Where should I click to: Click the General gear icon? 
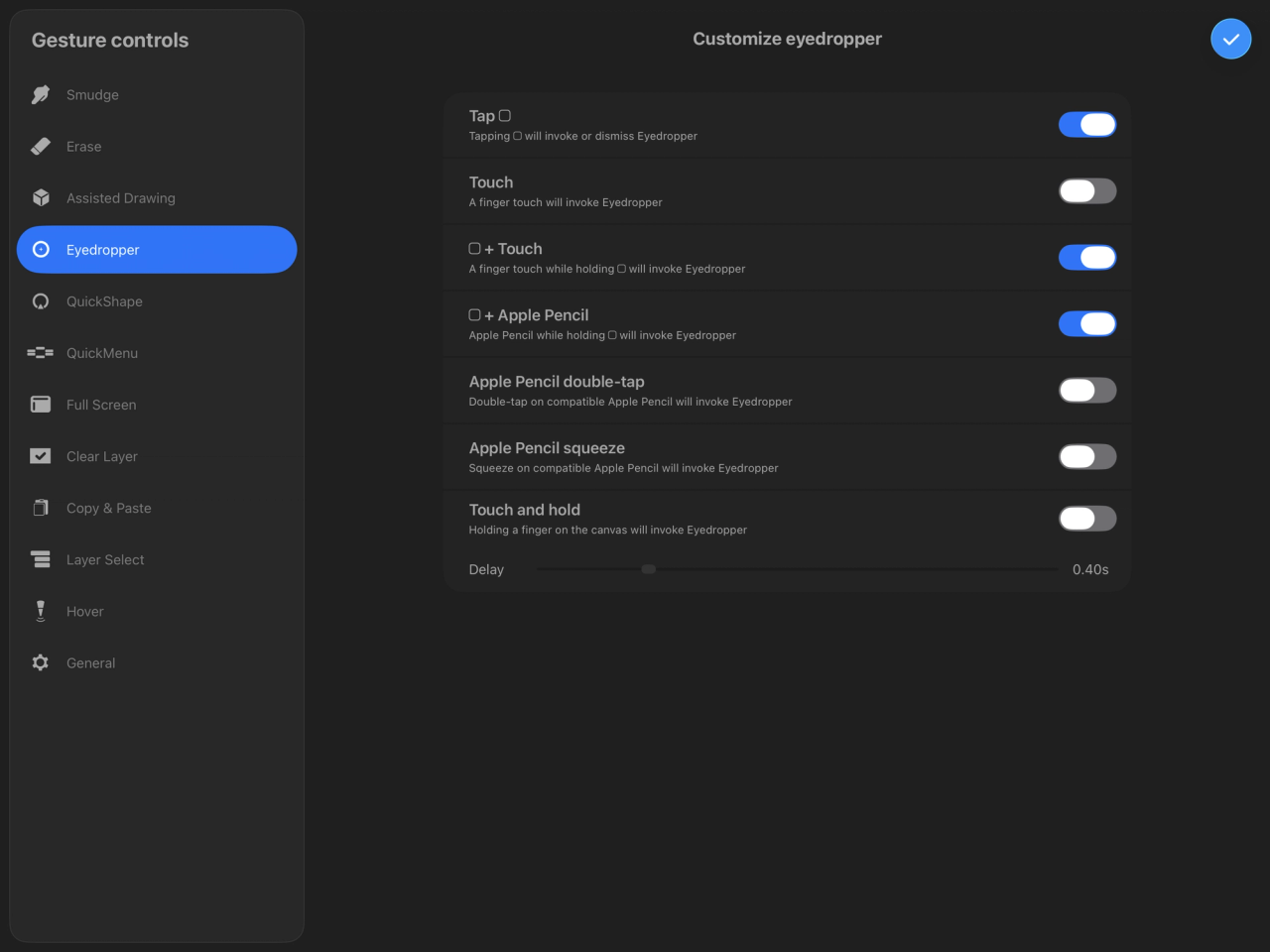pyautogui.click(x=41, y=662)
